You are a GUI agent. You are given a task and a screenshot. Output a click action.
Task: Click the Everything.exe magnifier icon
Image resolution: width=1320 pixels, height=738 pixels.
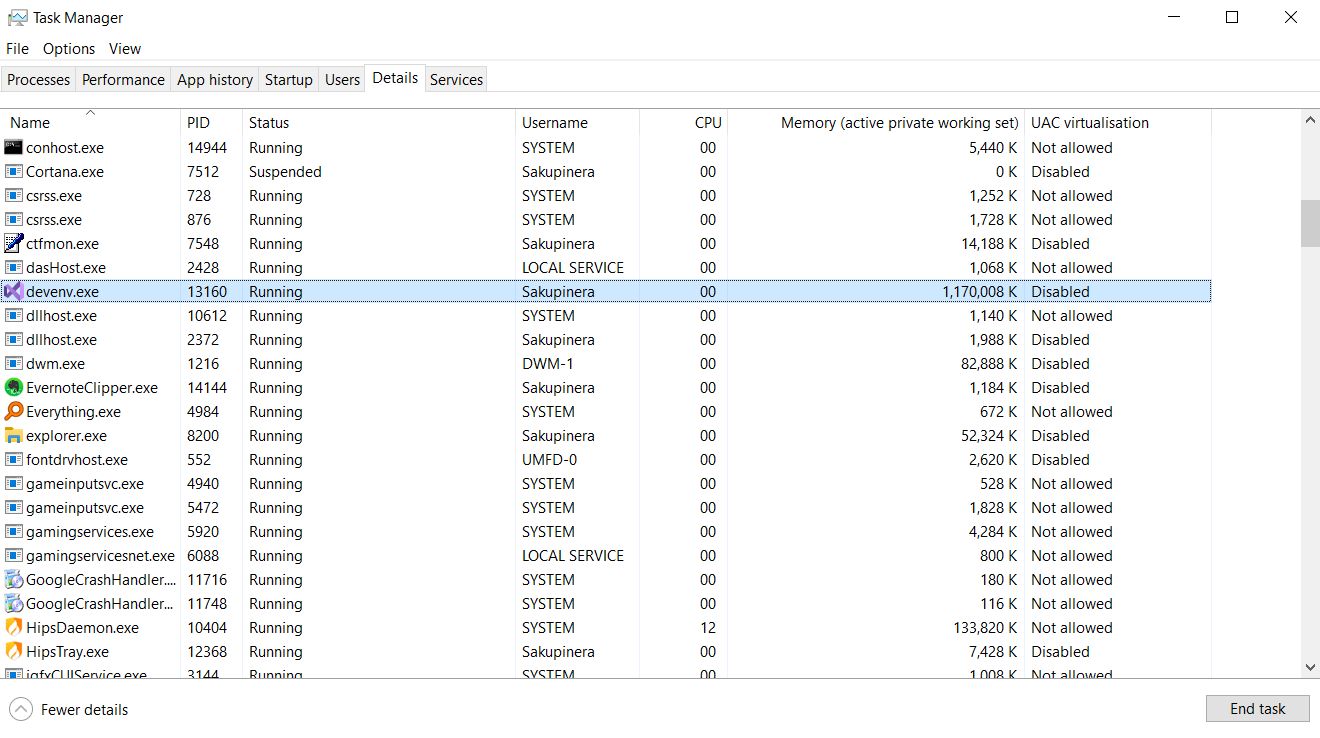click(13, 412)
